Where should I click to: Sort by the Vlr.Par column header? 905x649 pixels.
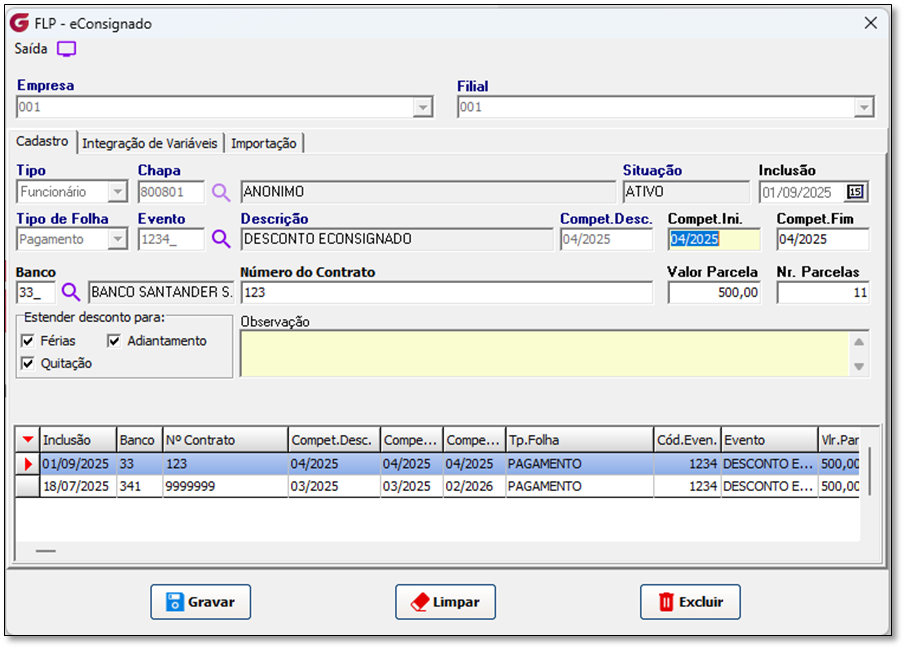click(839, 440)
